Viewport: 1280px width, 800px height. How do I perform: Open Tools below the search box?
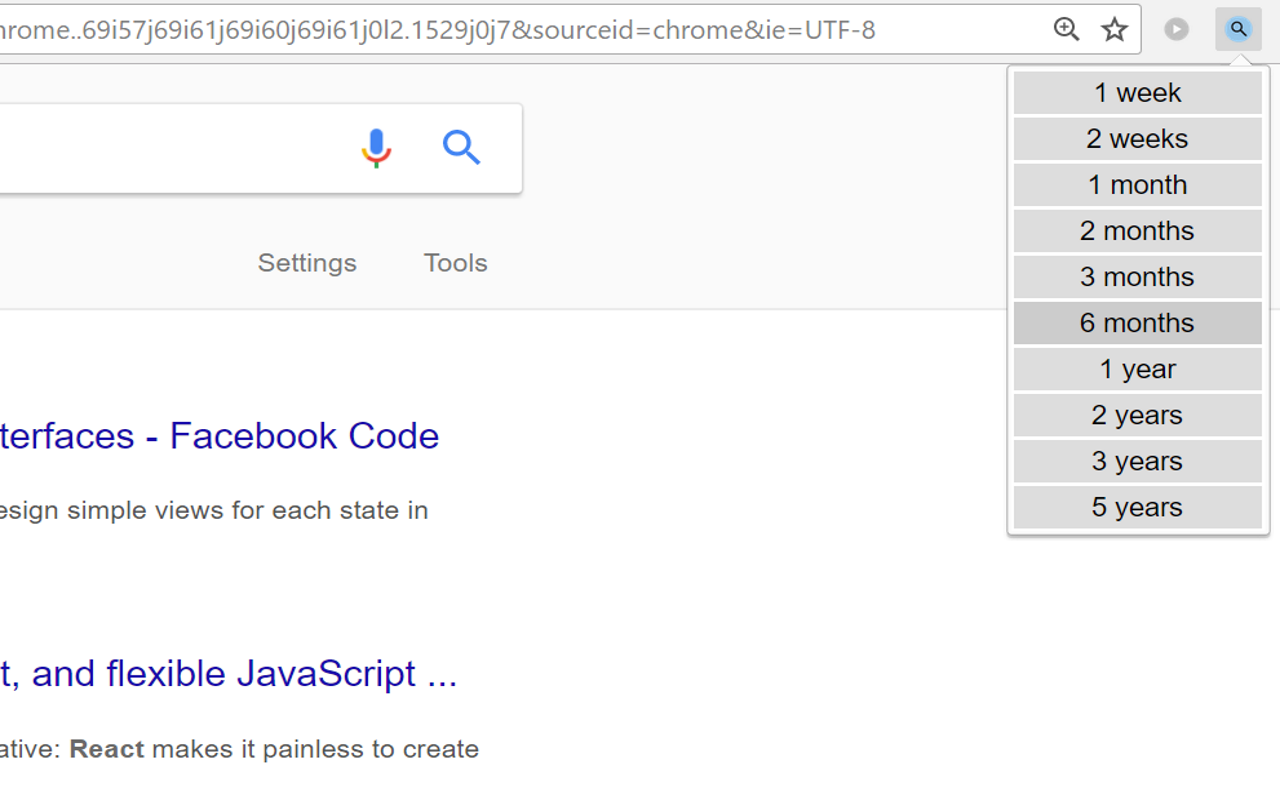455,262
